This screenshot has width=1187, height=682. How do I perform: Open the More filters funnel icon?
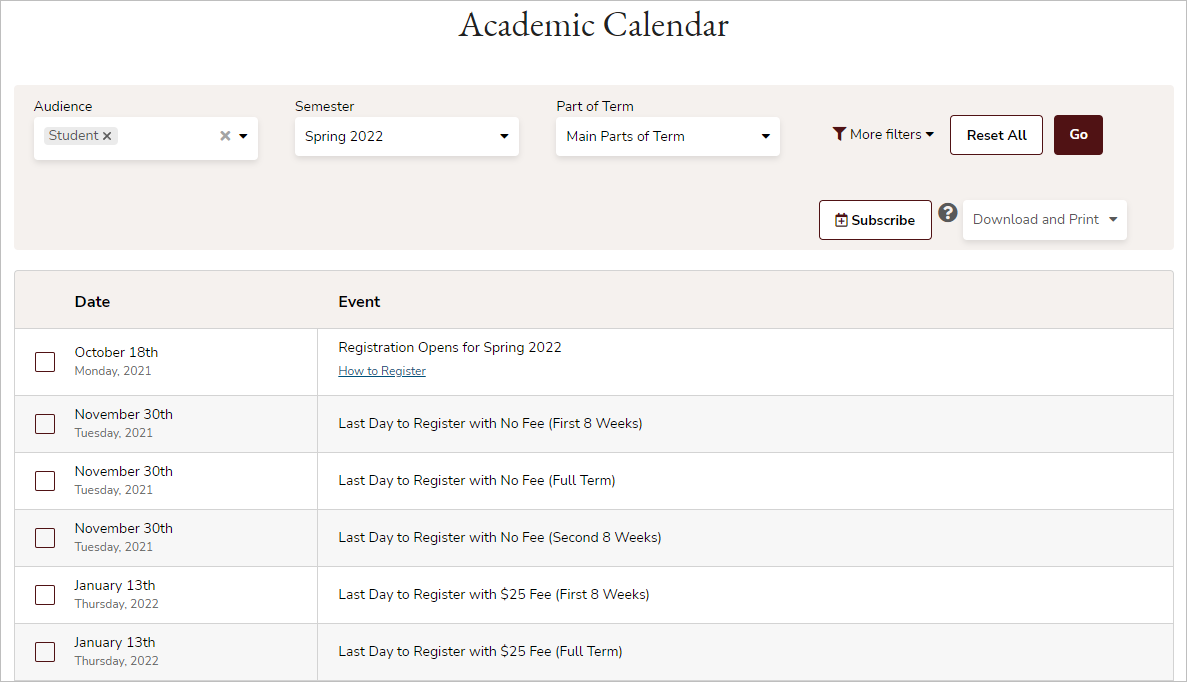[x=839, y=134]
